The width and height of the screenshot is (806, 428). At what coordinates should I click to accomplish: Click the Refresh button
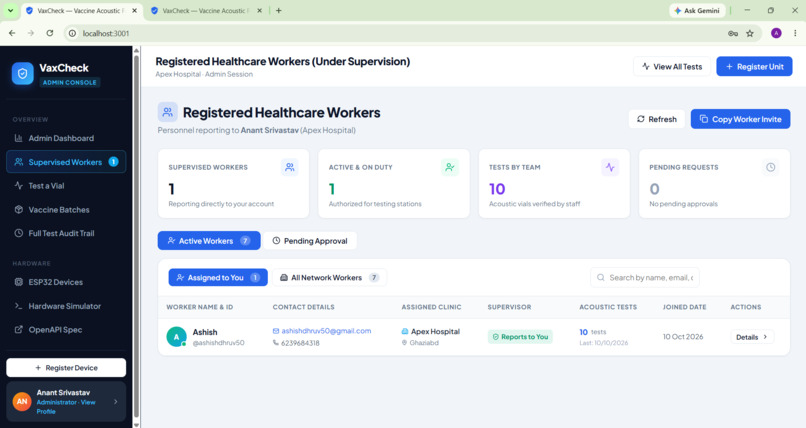pos(656,119)
